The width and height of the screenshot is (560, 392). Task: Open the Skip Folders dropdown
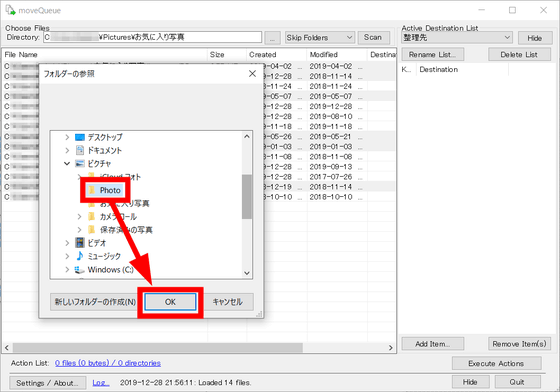click(320, 37)
